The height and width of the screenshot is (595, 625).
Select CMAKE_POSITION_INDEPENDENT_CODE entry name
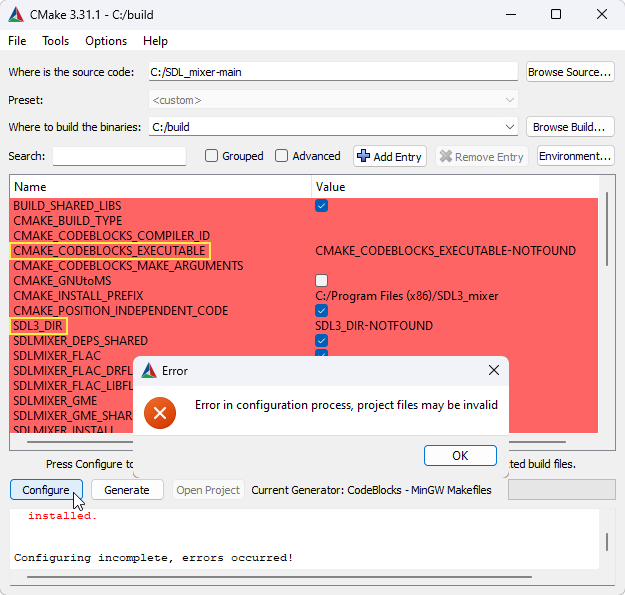pyautogui.click(x=121, y=310)
